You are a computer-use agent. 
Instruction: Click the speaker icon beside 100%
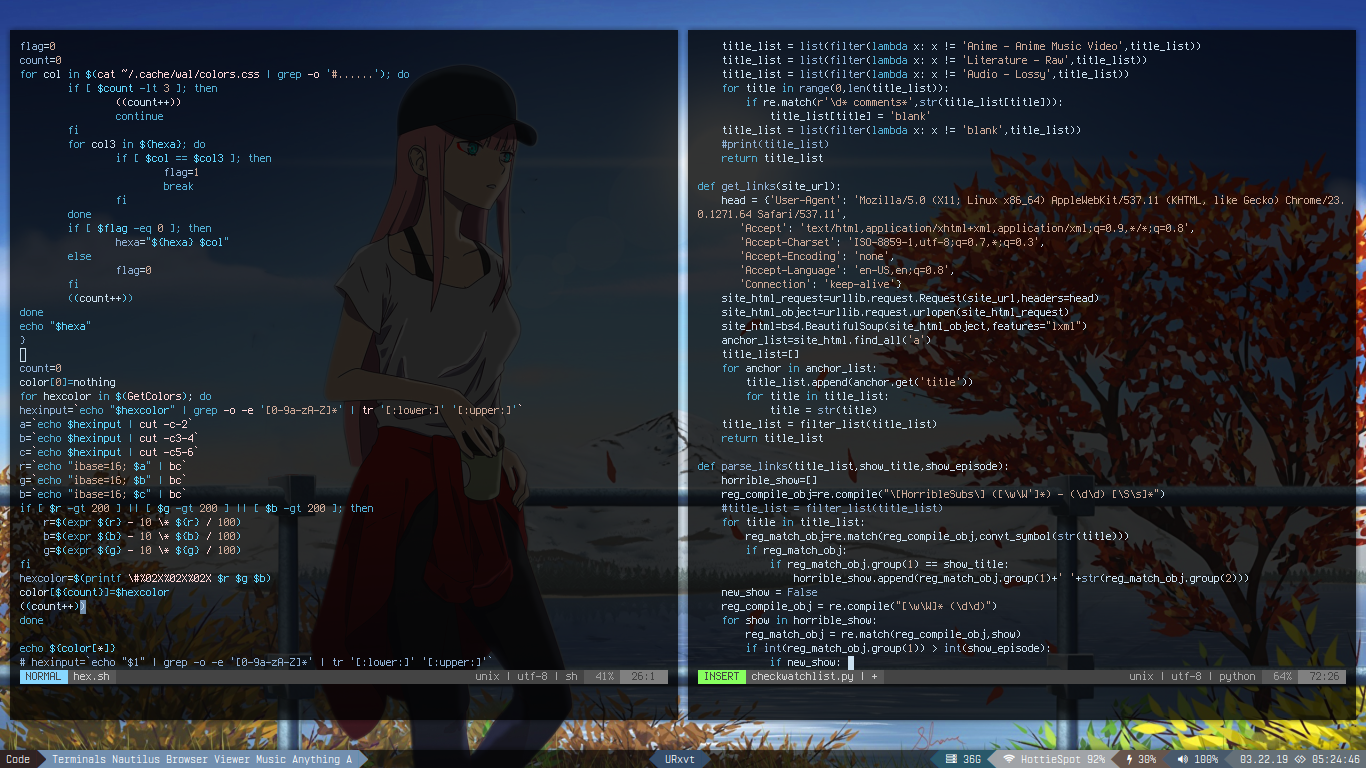click(1182, 759)
